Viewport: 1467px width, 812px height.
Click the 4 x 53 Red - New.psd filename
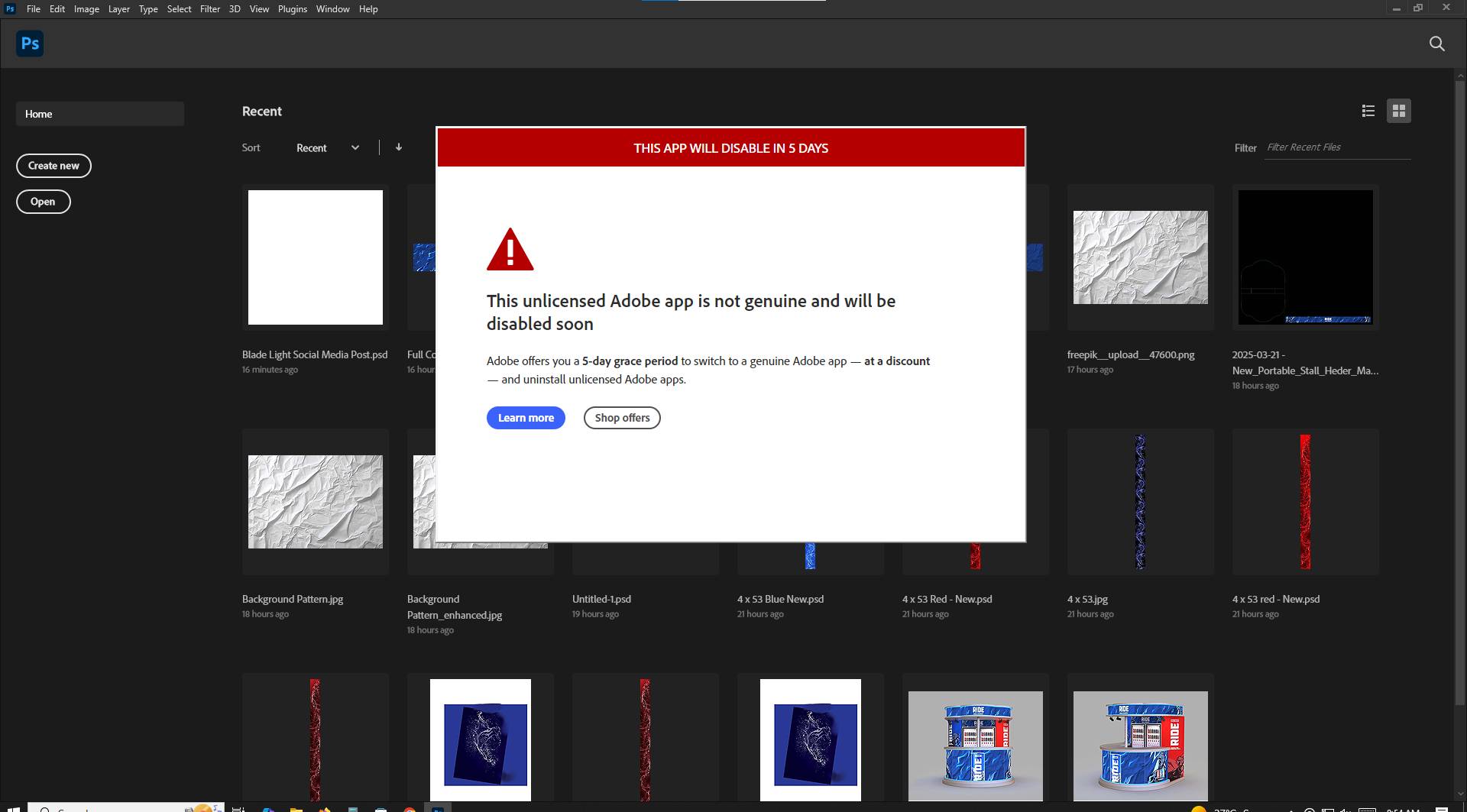click(x=947, y=599)
